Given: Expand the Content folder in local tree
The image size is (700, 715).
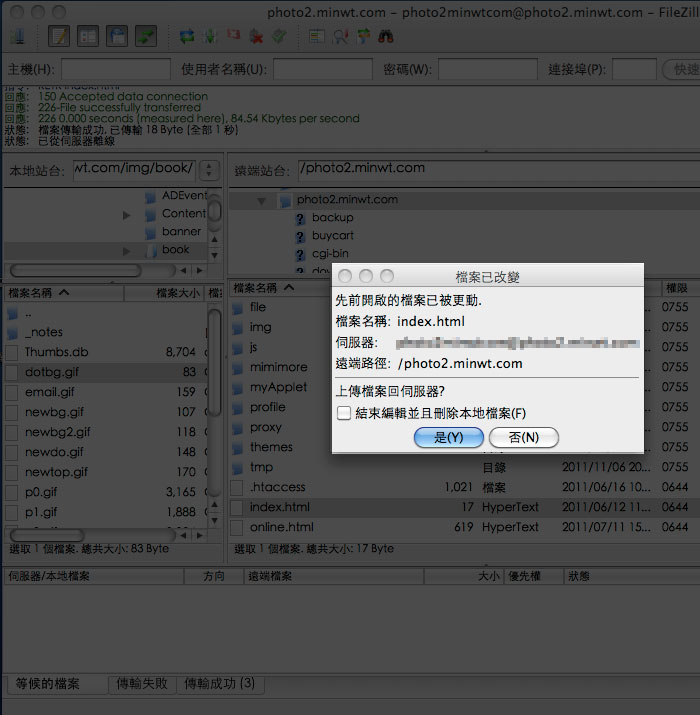Looking at the screenshot, I should pos(126,215).
